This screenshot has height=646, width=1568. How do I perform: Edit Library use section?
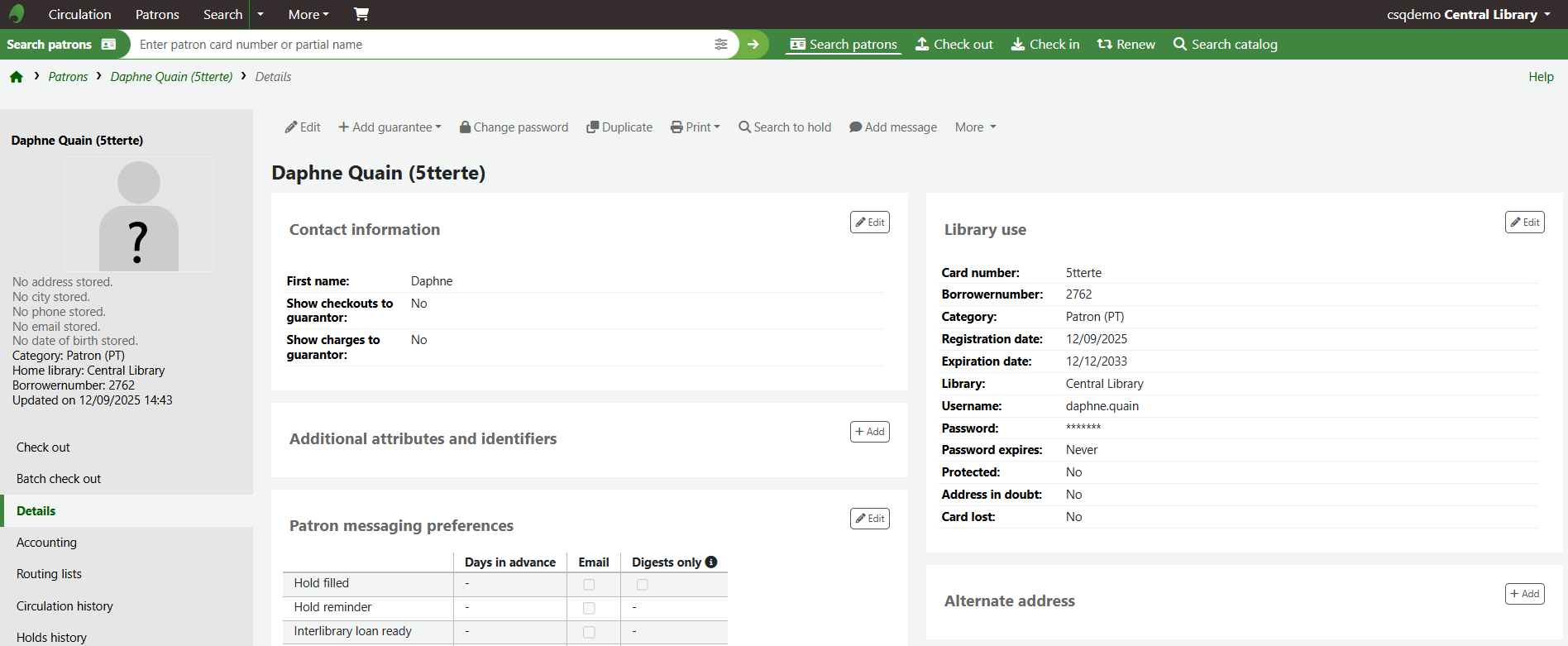click(1525, 223)
